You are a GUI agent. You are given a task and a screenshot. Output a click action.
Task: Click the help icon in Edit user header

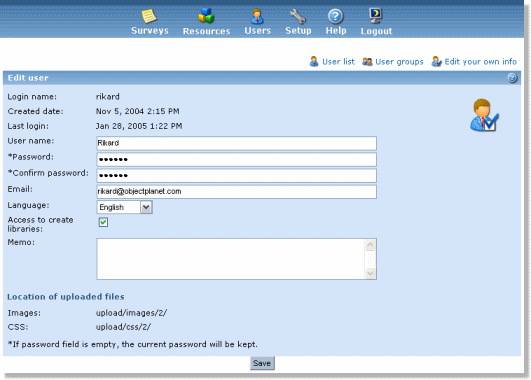pos(512,78)
